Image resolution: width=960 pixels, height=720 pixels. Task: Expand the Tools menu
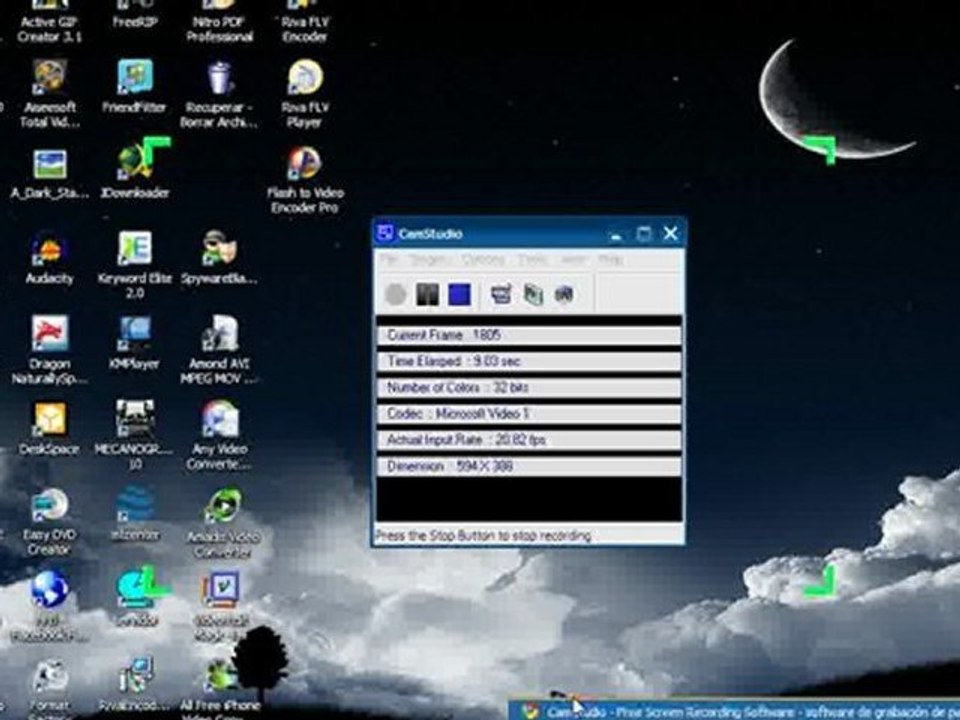(x=532, y=259)
